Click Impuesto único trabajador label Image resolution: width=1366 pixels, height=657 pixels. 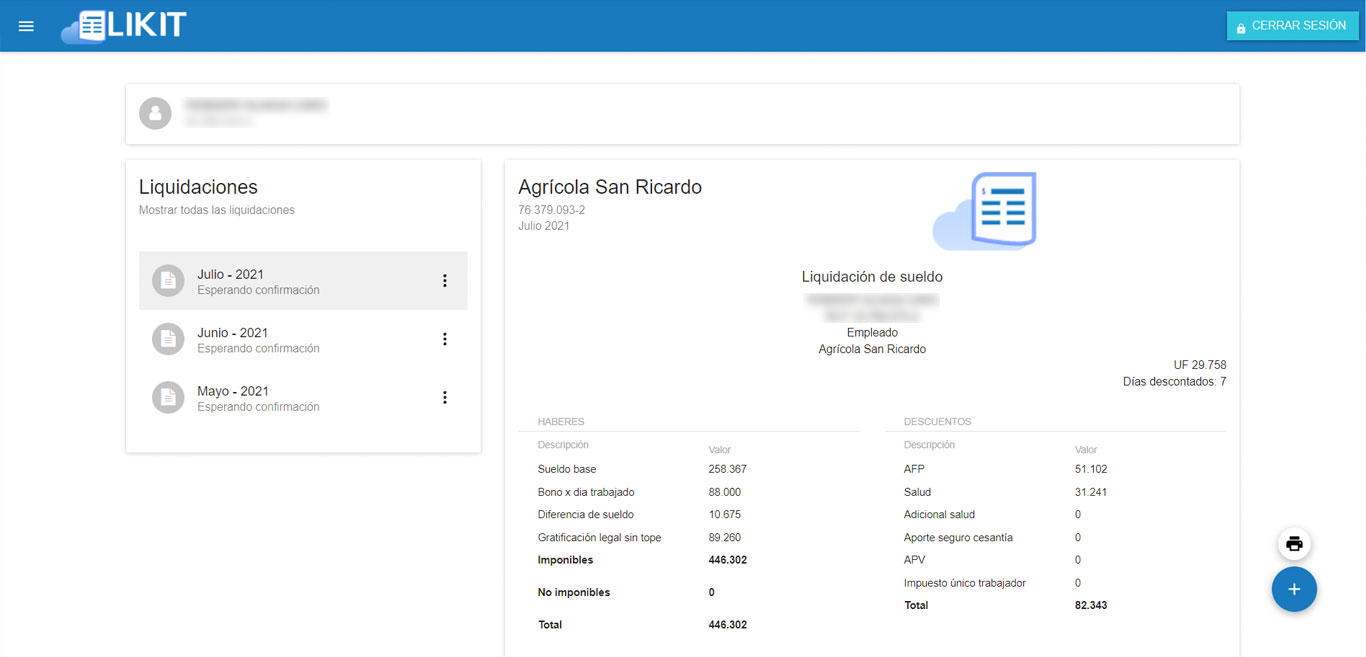pos(965,583)
